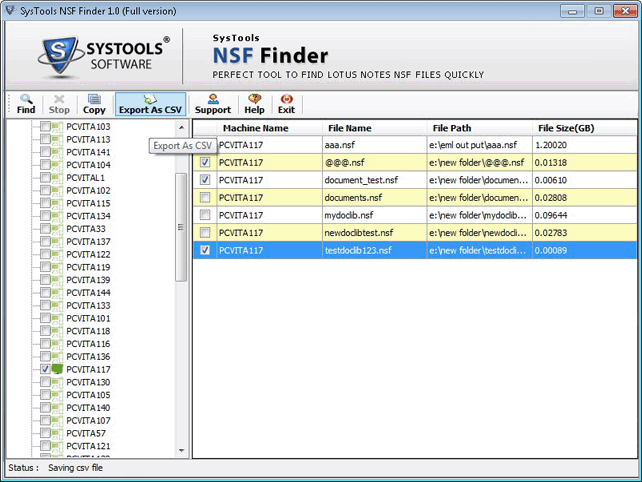Click file size value 1.20020
The image size is (642, 482).
coord(551,145)
